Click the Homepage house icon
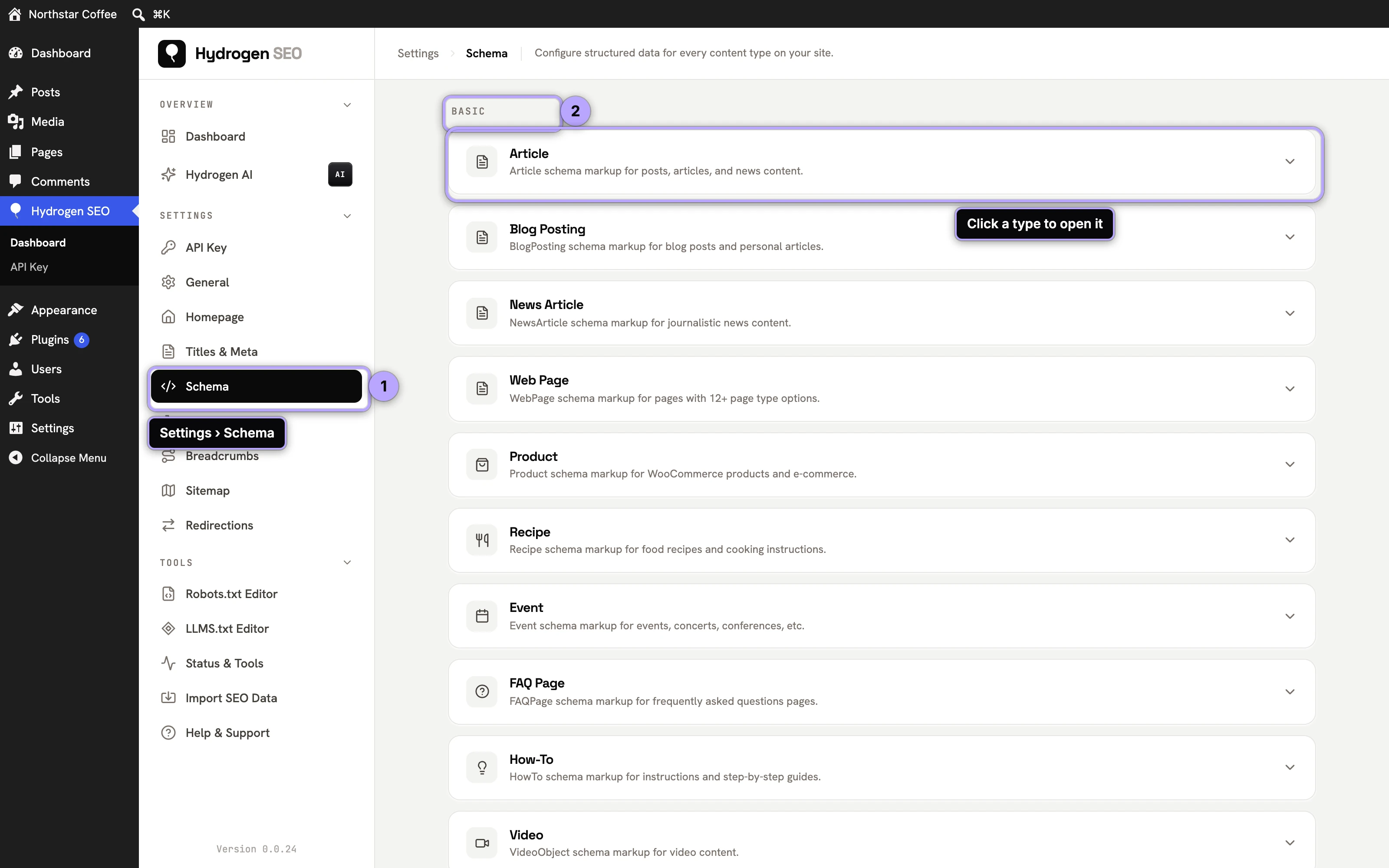The height and width of the screenshot is (868, 1389). [168, 317]
